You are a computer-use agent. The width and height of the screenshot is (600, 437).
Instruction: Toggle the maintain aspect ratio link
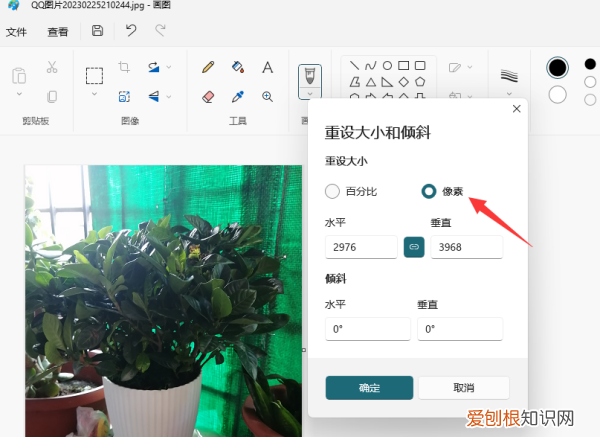(x=414, y=247)
